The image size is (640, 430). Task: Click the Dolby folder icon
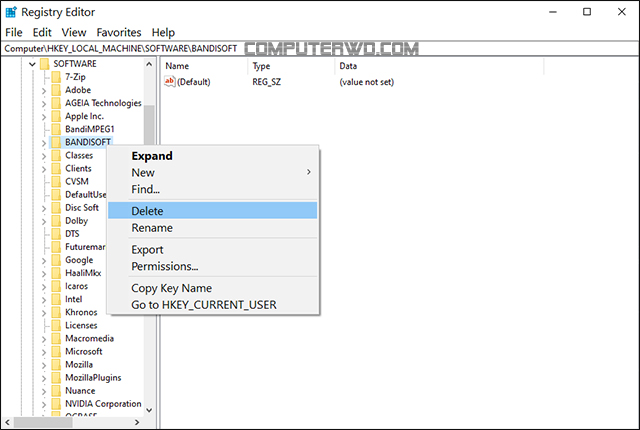(56, 221)
